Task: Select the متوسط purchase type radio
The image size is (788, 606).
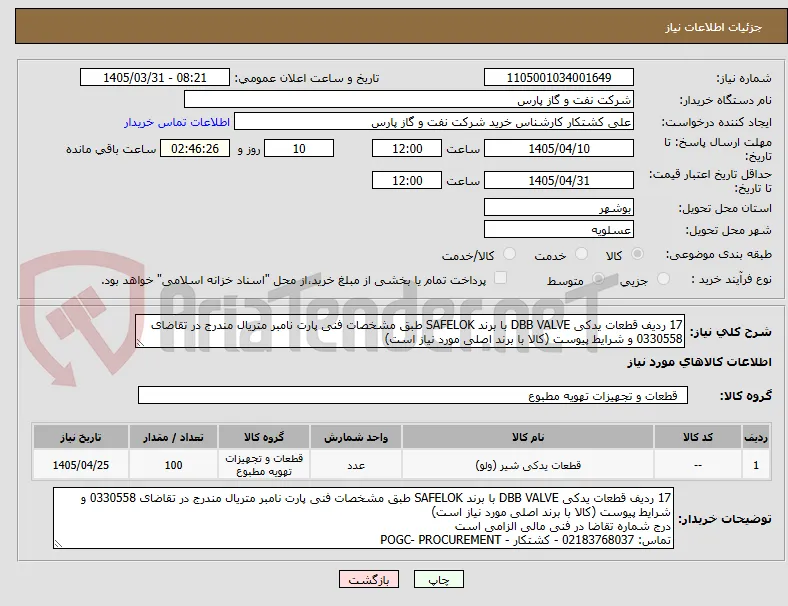Action: click(598, 279)
